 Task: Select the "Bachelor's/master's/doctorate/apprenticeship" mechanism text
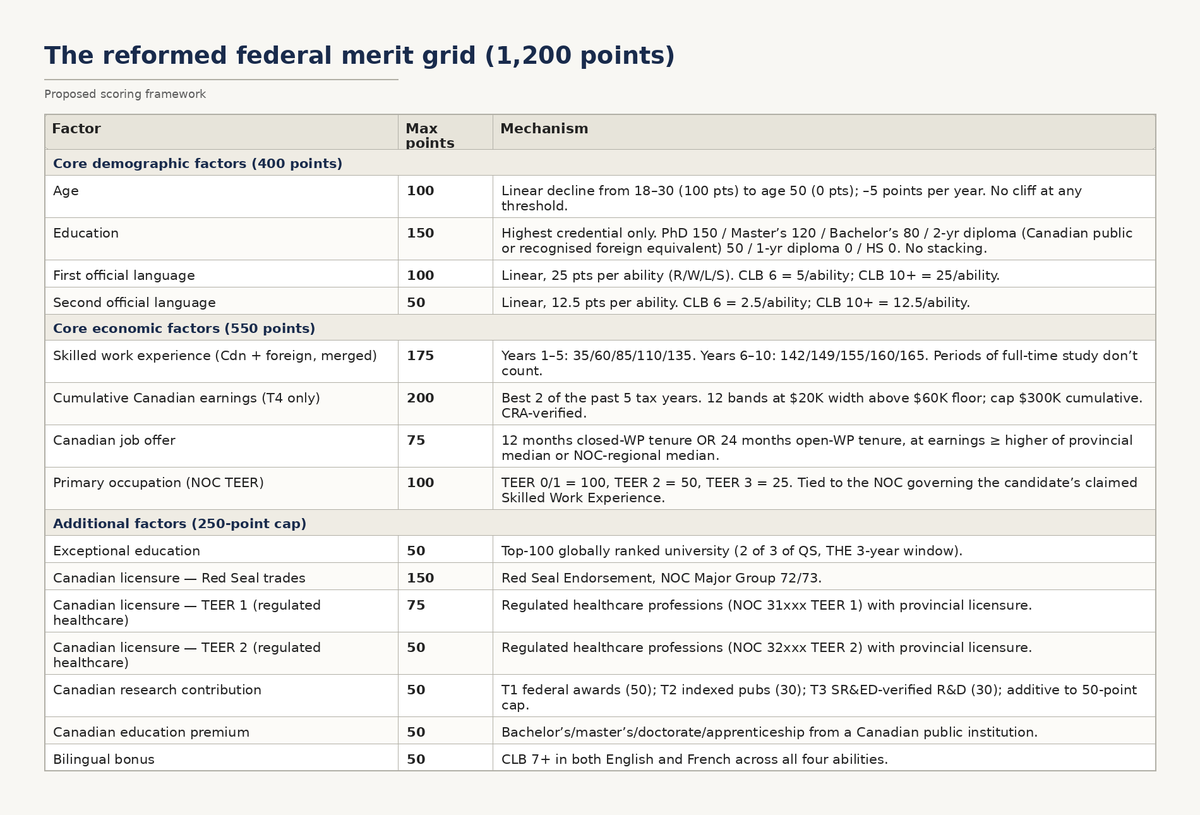[769, 732]
